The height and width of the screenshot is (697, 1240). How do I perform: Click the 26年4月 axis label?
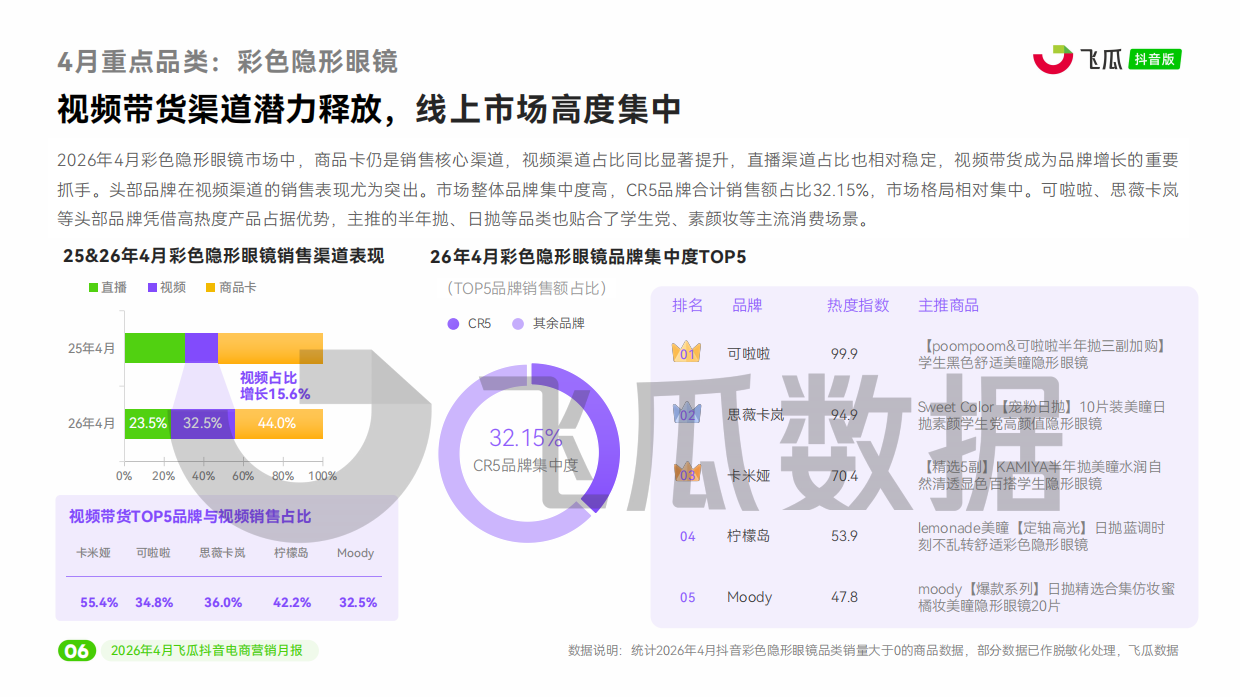[92, 423]
